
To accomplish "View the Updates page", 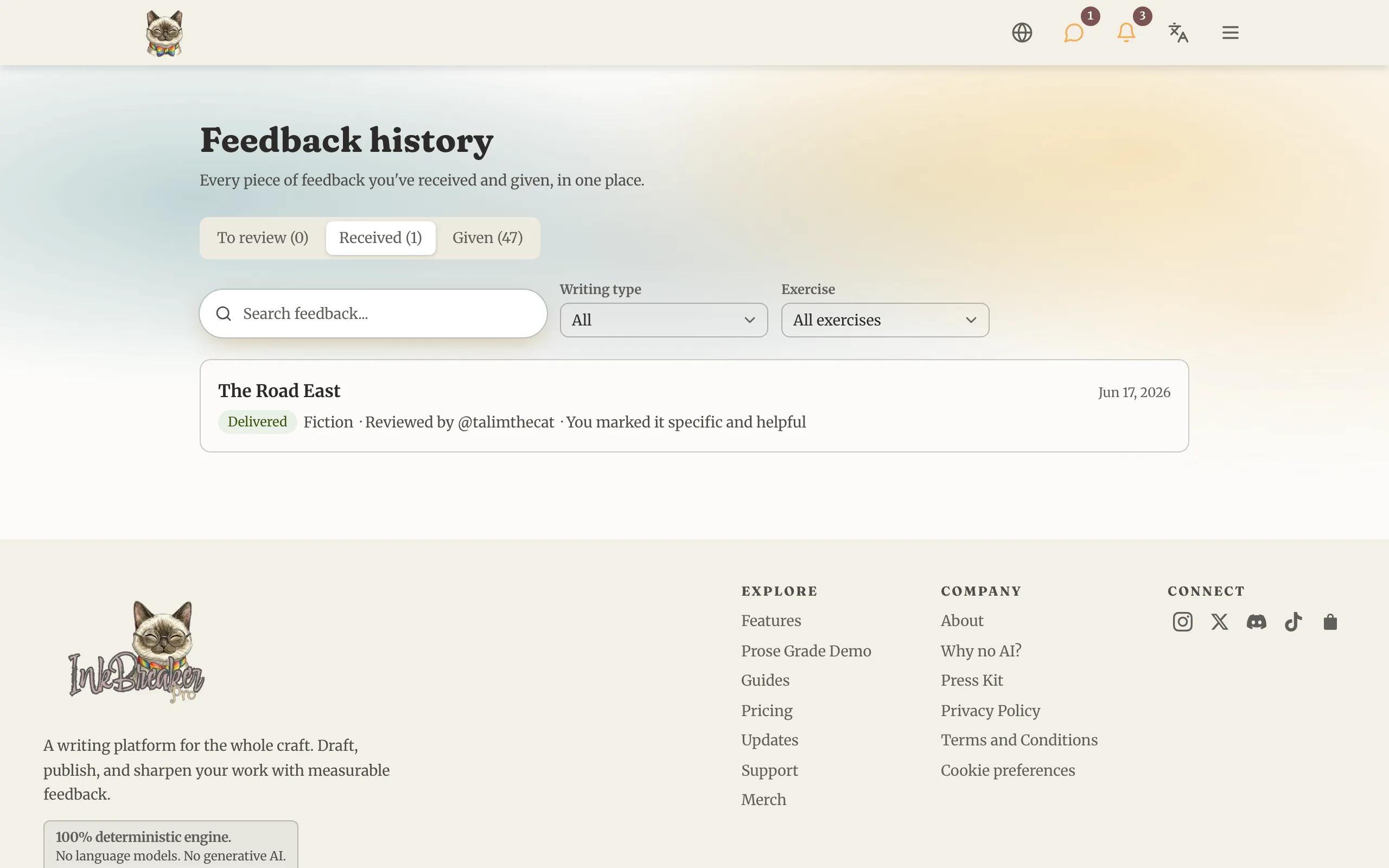I will [770, 740].
